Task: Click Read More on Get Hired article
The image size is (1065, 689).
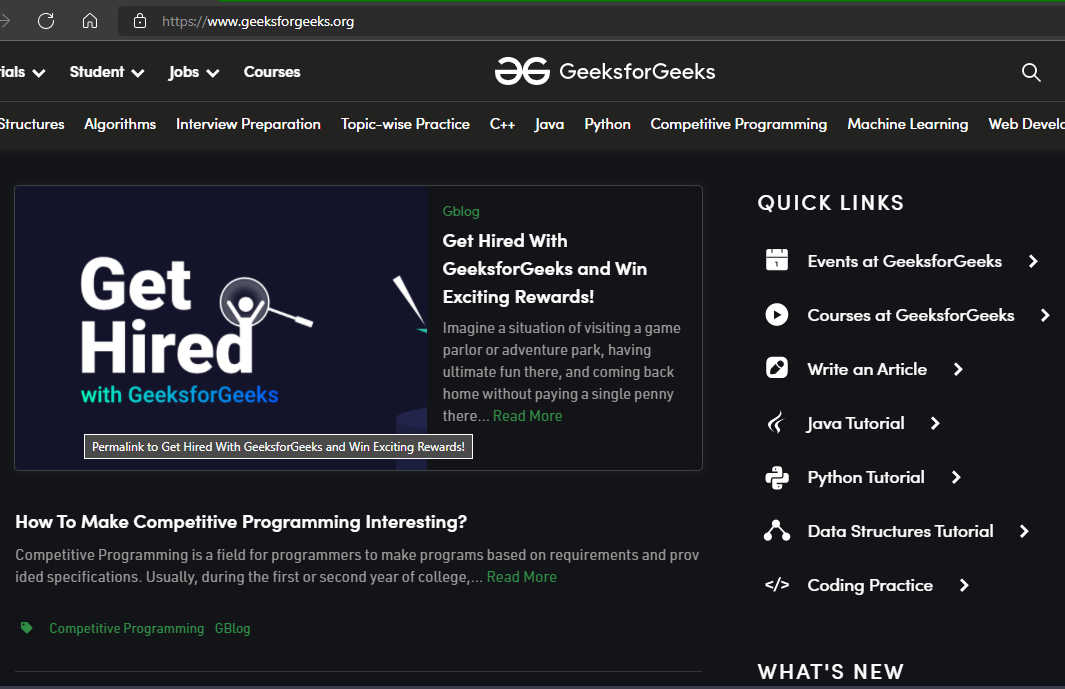Action: click(527, 415)
